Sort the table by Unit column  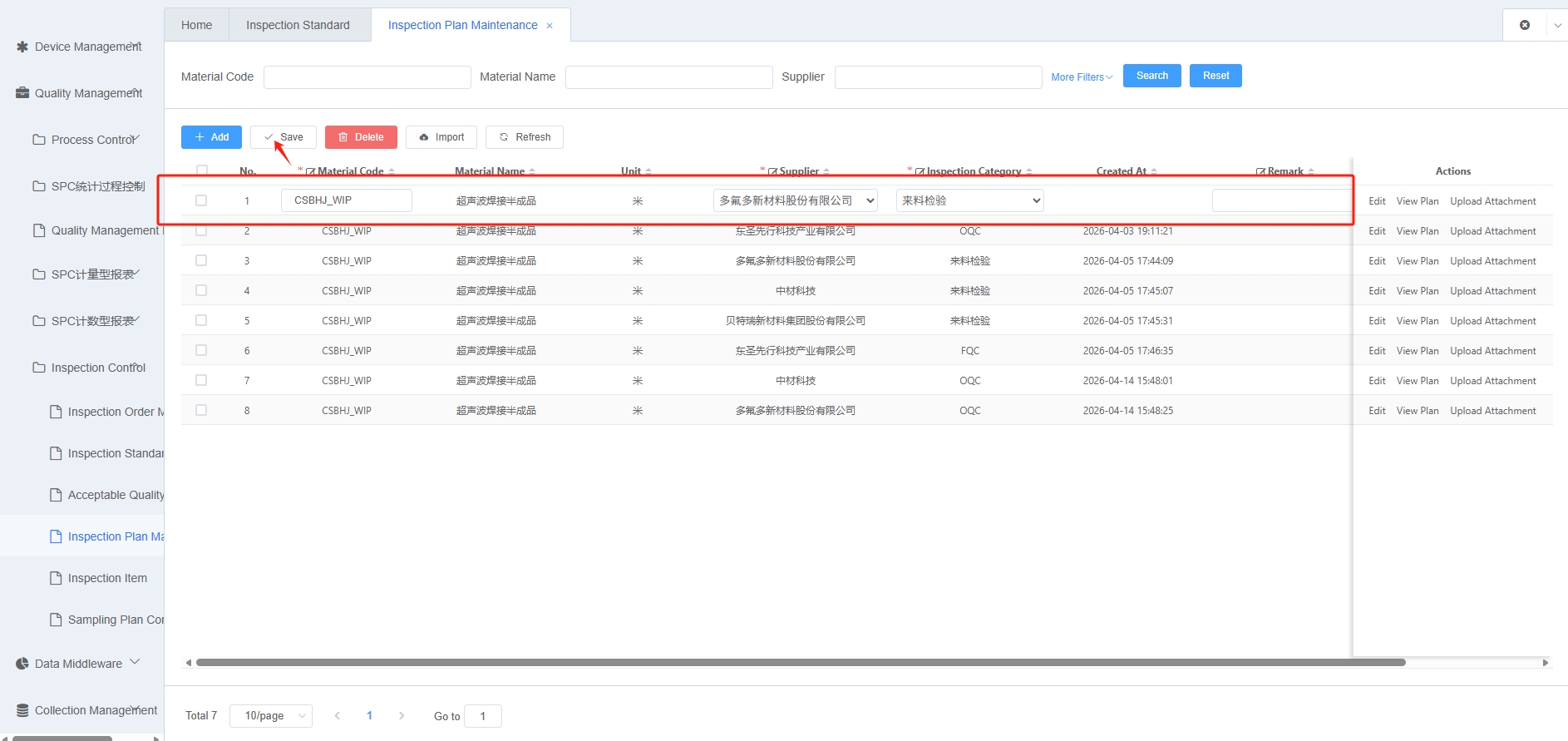[648, 171]
